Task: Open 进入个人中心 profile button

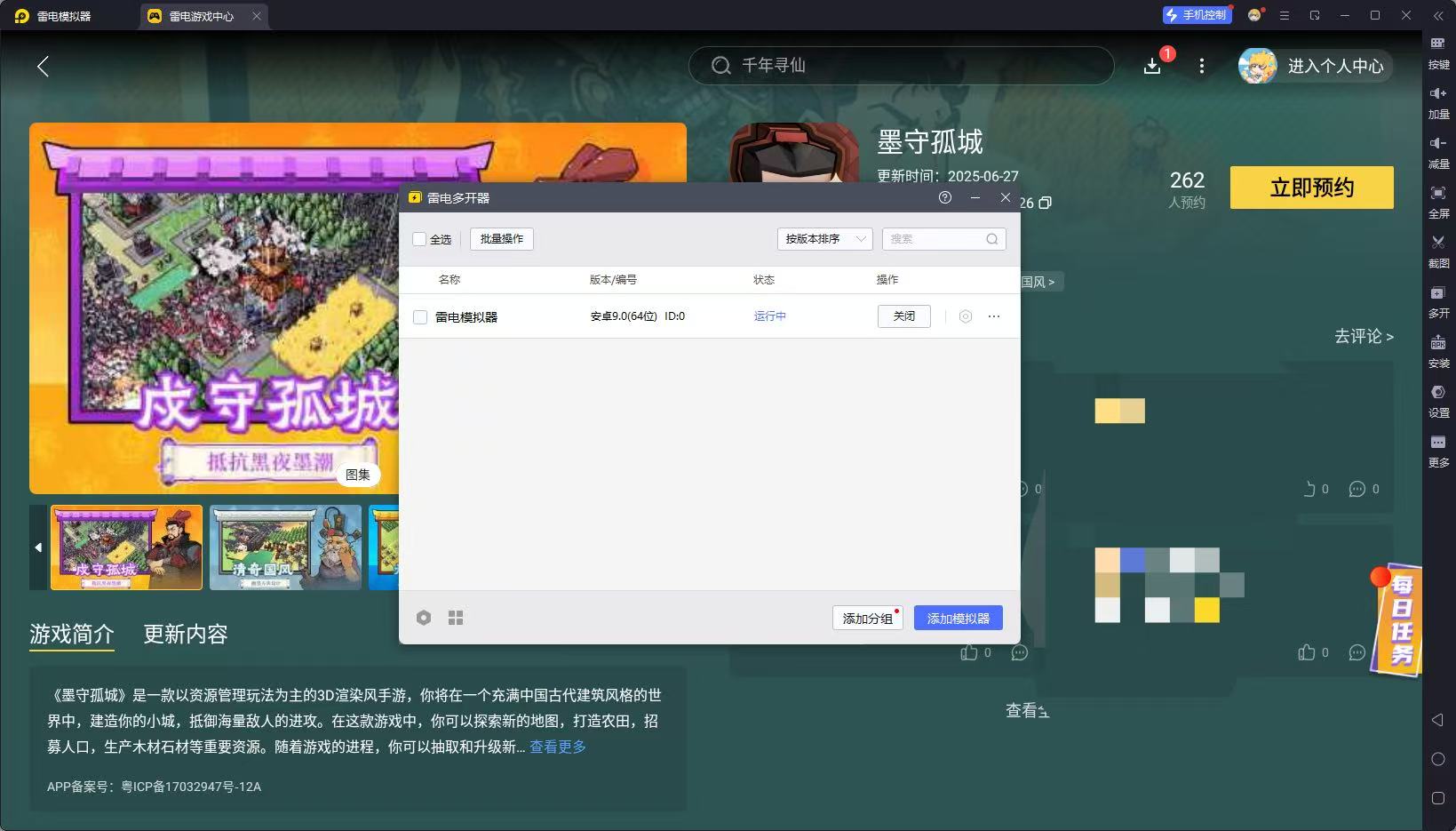Action: pos(1315,66)
